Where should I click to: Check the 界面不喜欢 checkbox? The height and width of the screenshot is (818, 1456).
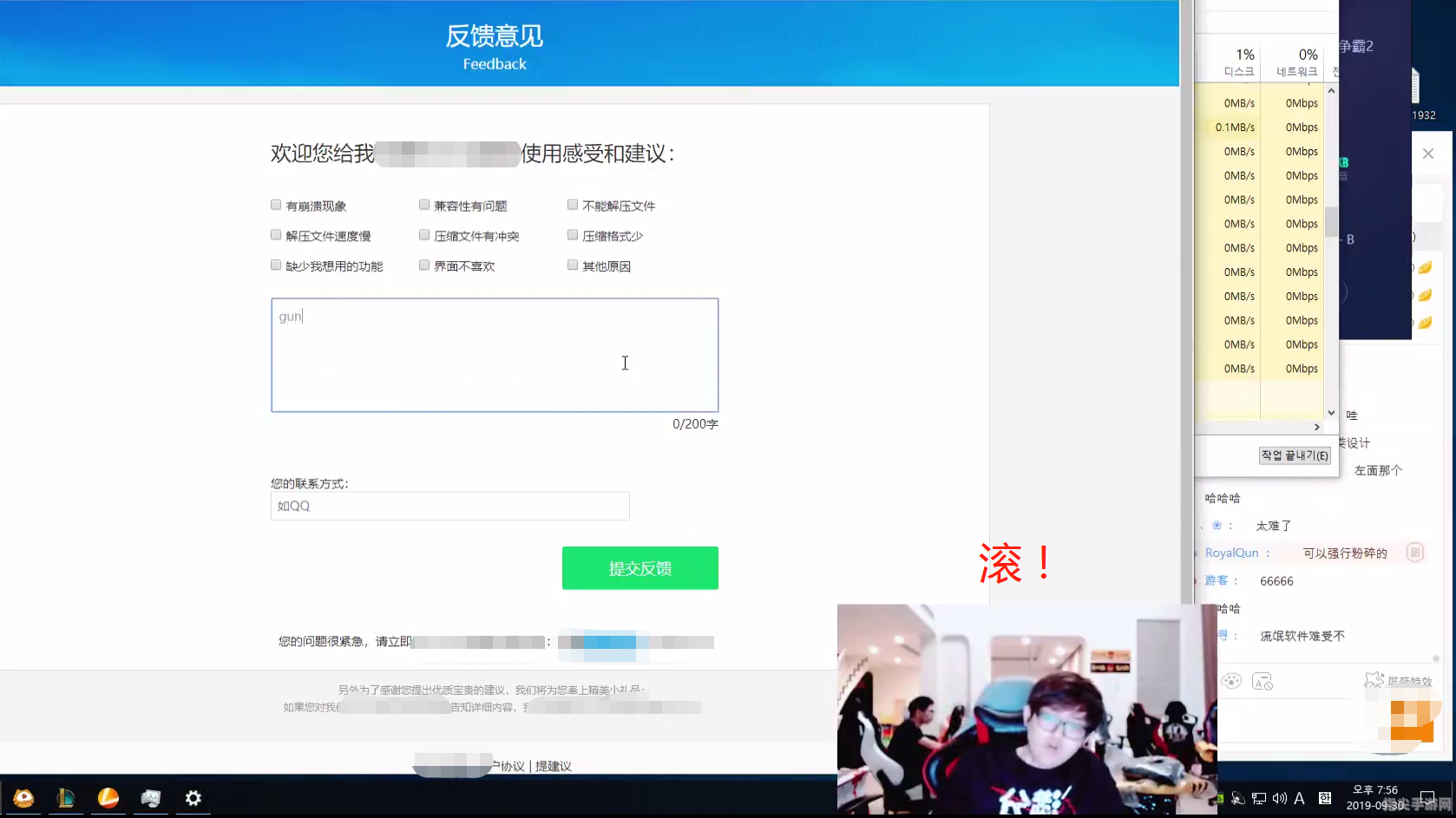pos(424,265)
